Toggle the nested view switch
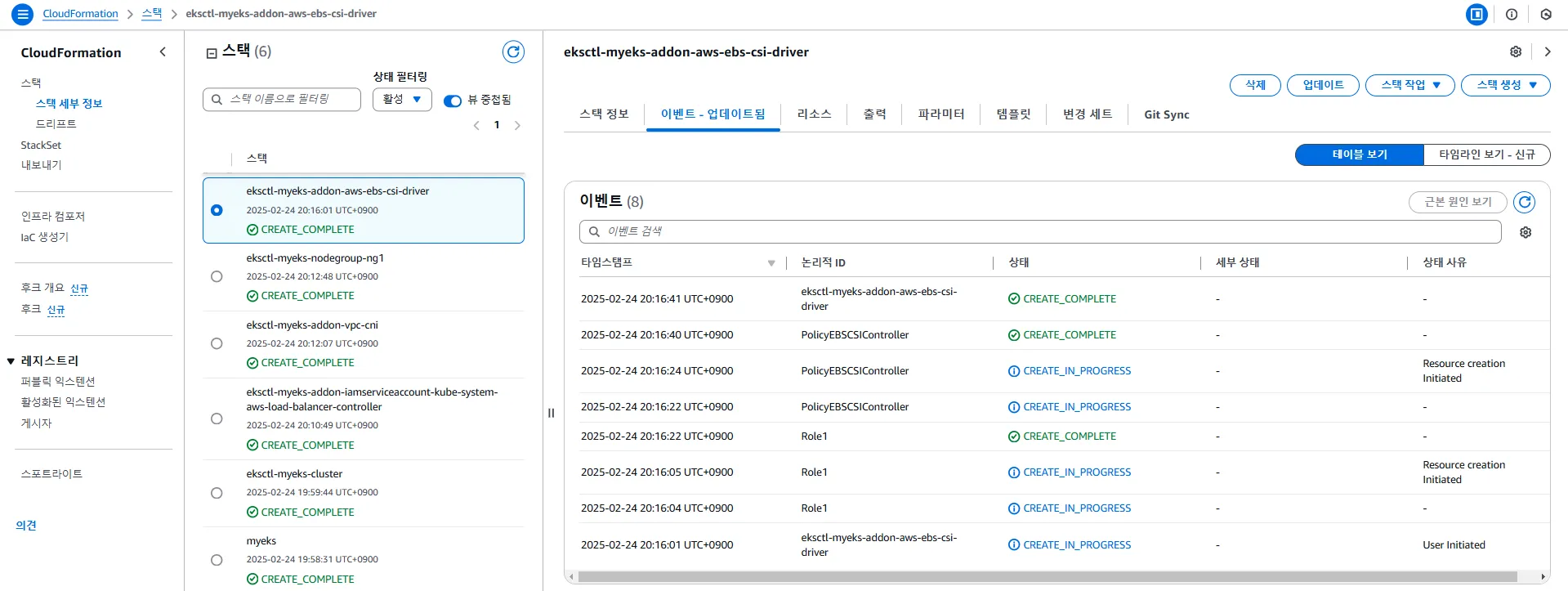The image size is (1568, 591). pyautogui.click(x=453, y=101)
